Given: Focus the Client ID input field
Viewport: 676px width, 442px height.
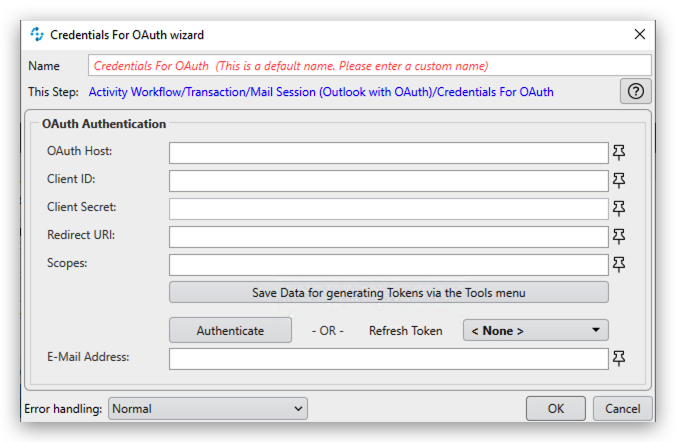Looking at the screenshot, I should pyautogui.click(x=388, y=181).
